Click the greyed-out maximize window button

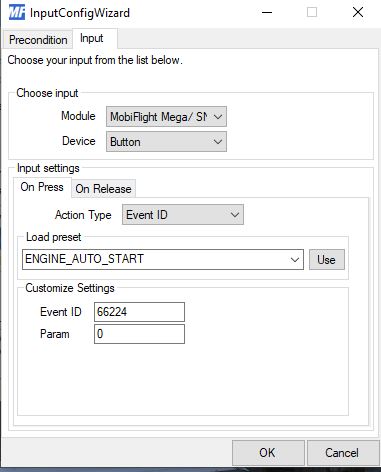[312, 13]
